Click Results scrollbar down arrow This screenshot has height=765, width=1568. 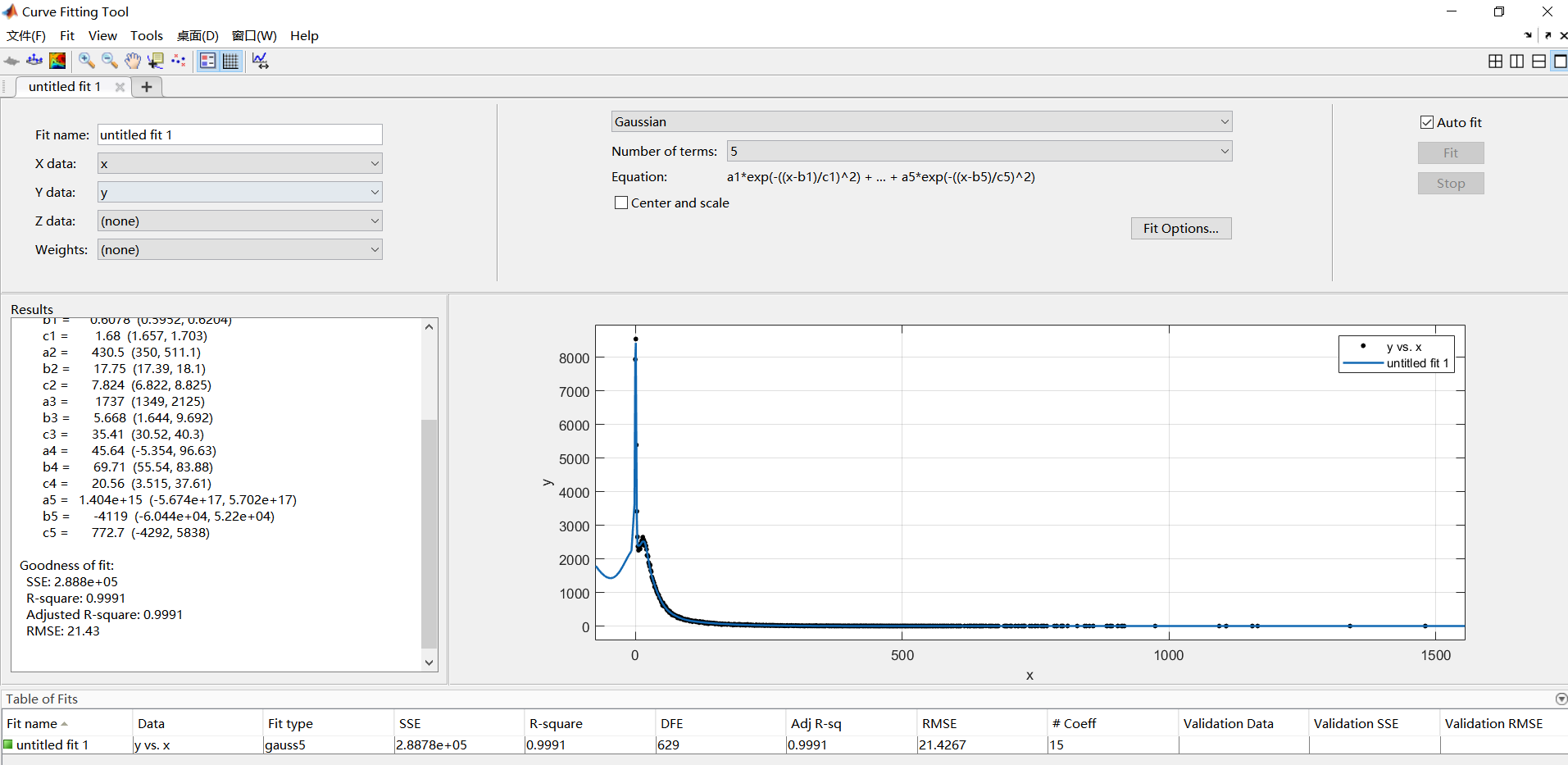click(429, 663)
